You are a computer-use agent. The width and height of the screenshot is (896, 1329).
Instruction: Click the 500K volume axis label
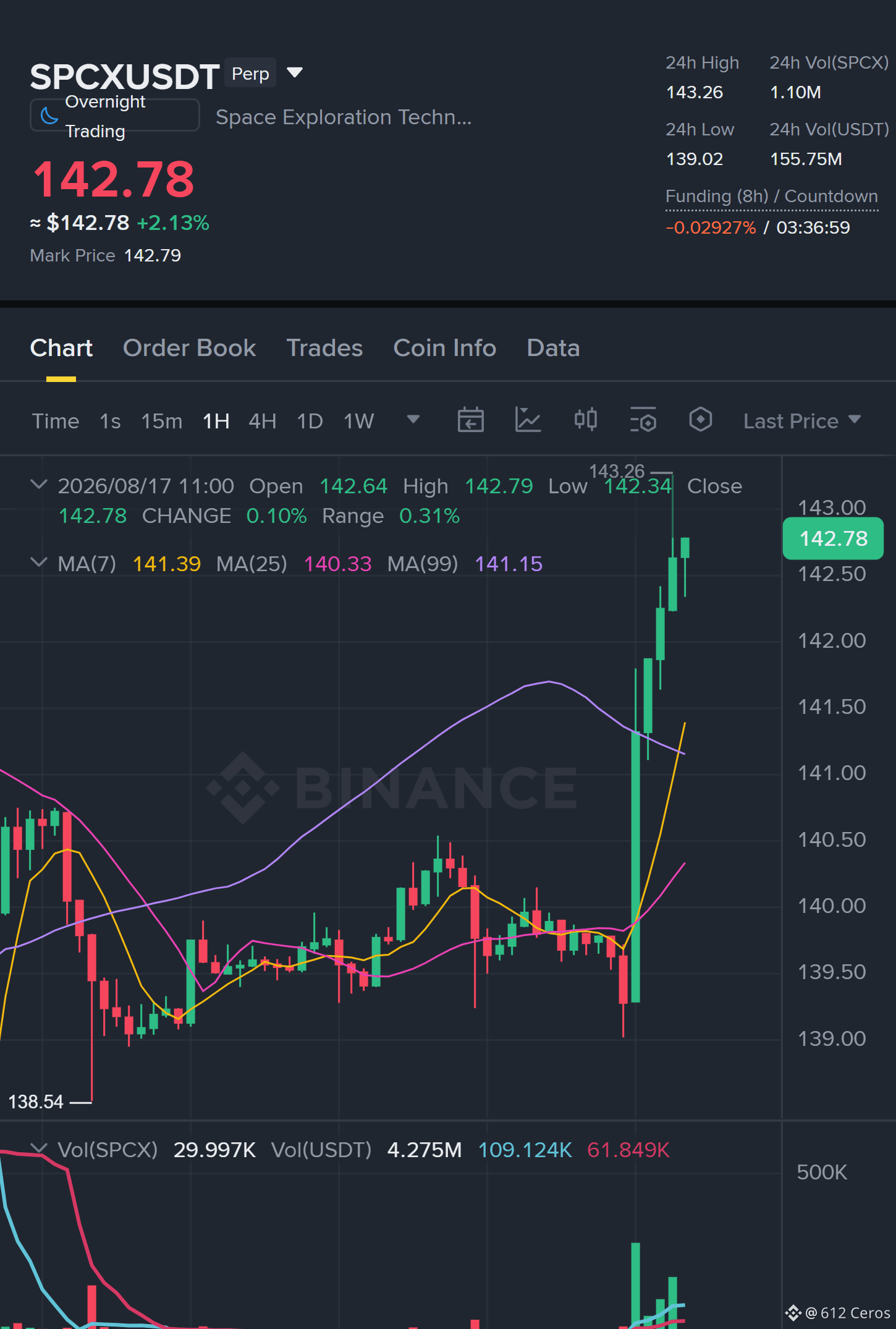[x=822, y=1172]
